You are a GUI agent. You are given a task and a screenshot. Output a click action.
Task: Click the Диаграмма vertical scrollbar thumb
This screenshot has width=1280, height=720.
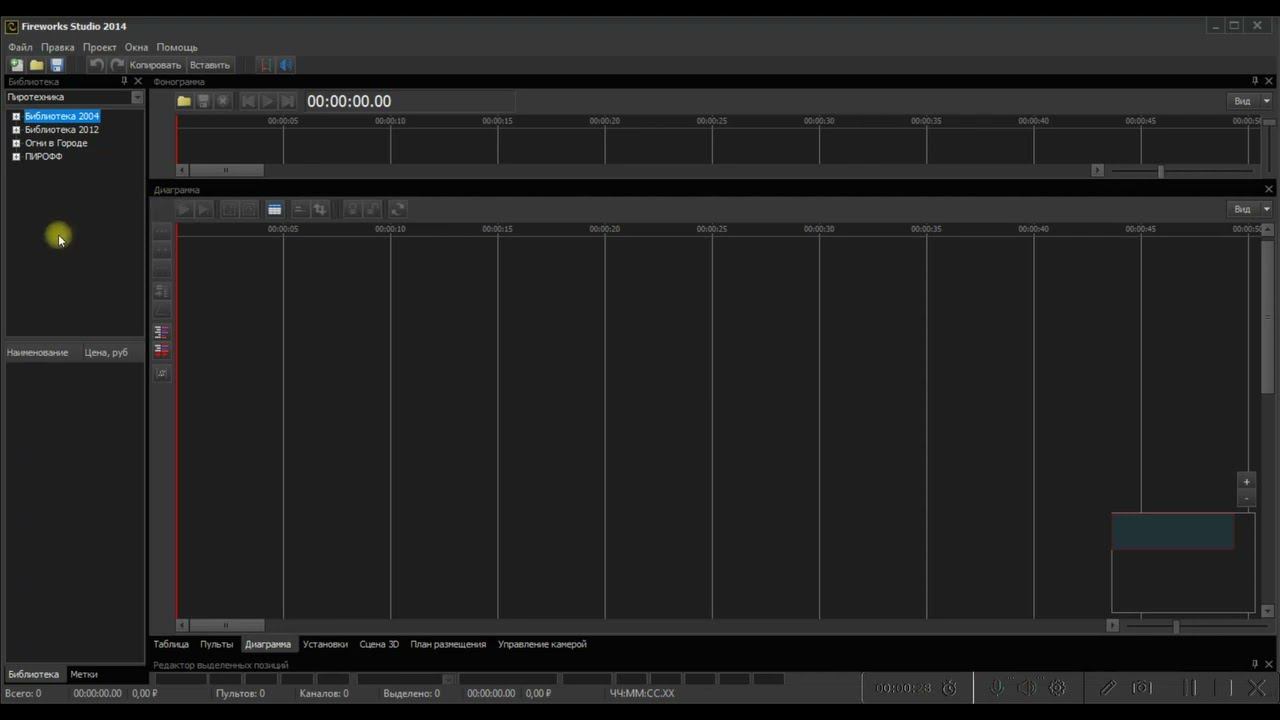coord(1268,315)
